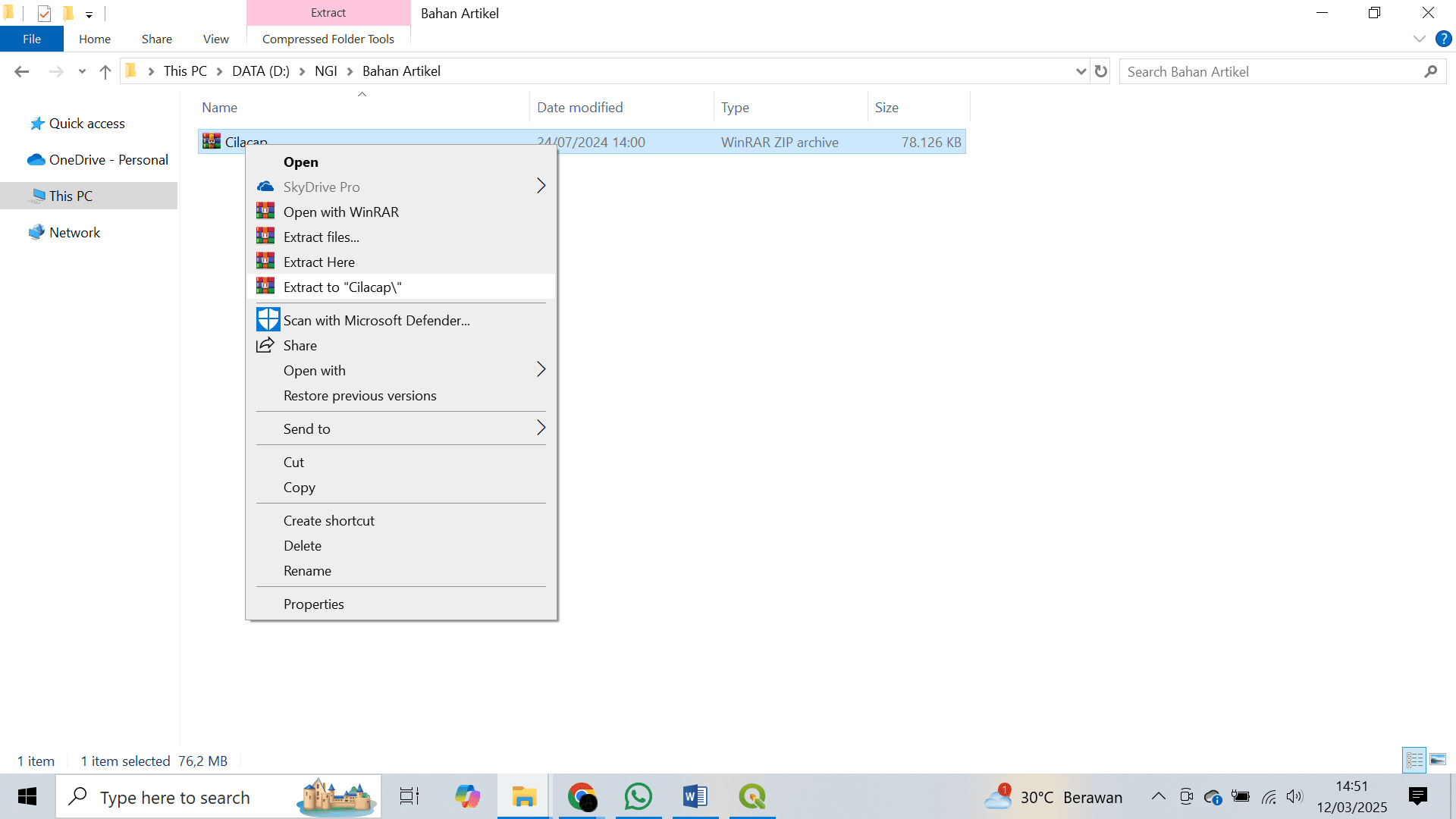Click the WinRAR icon beside Extract files...
The image size is (1456, 819).
click(x=265, y=237)
